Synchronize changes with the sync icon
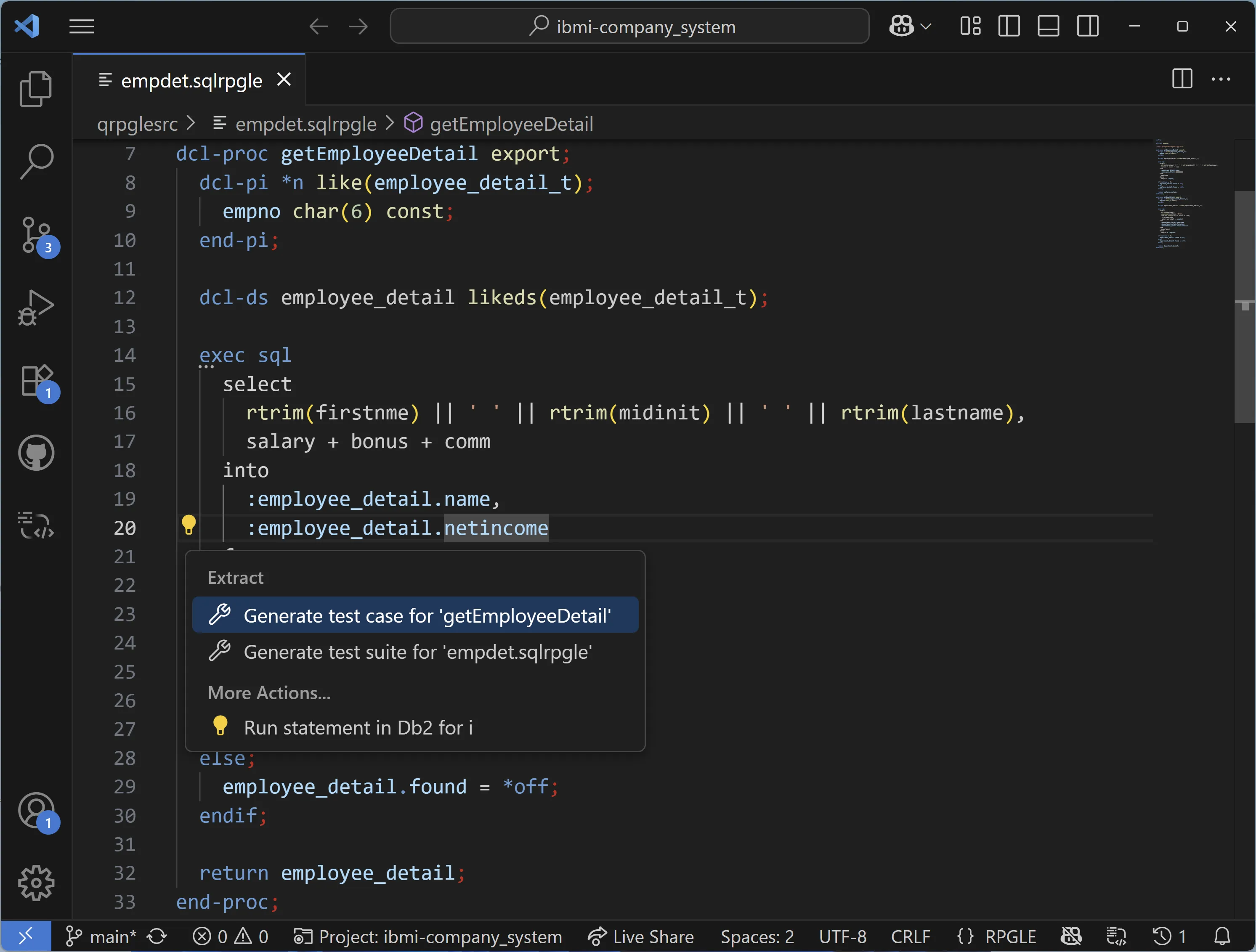This screenshot has height=952, width=1256. click(157, 936)
